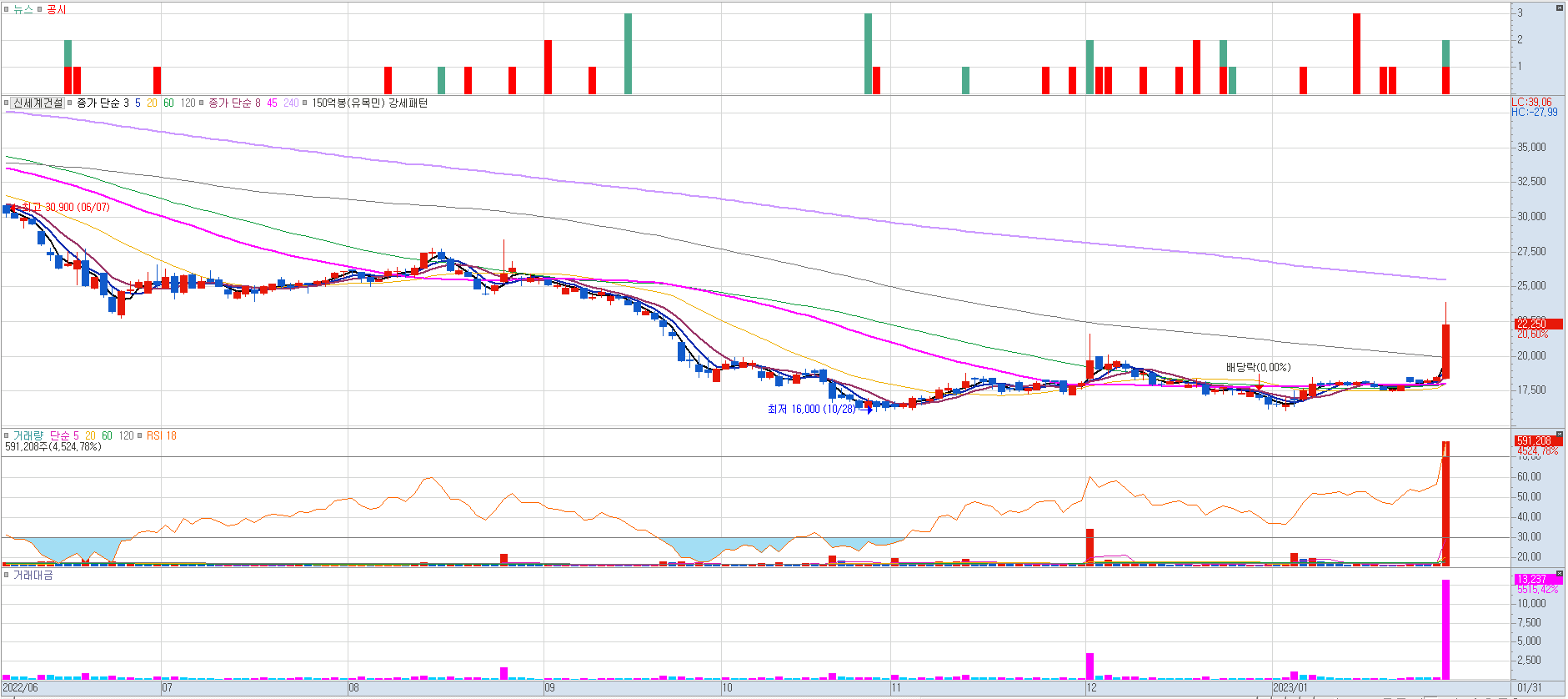Click the marker before 150억봉(유목민) 강세패턴

(x=305, y=103)
